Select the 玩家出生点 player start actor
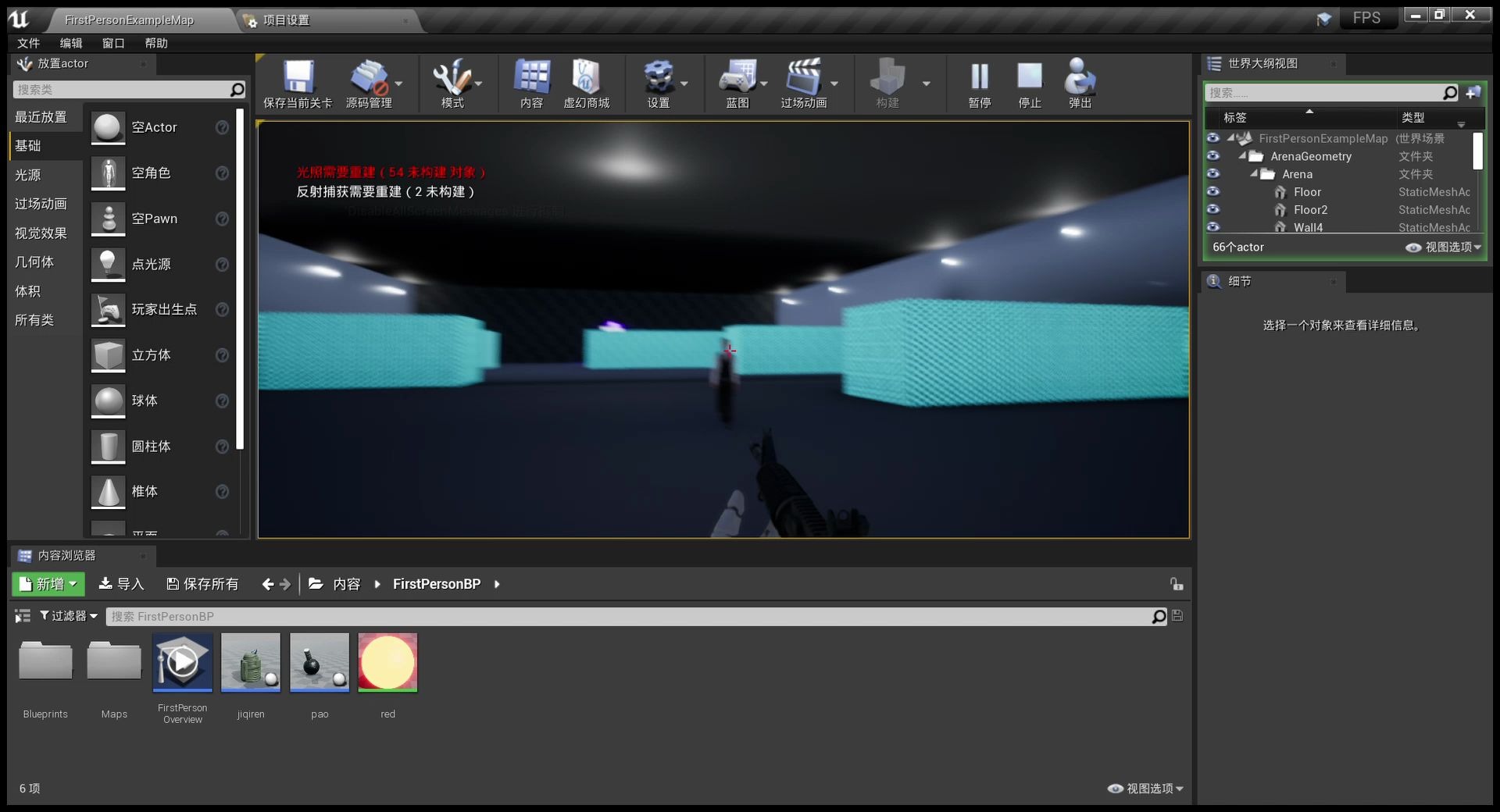 [164, 310]
